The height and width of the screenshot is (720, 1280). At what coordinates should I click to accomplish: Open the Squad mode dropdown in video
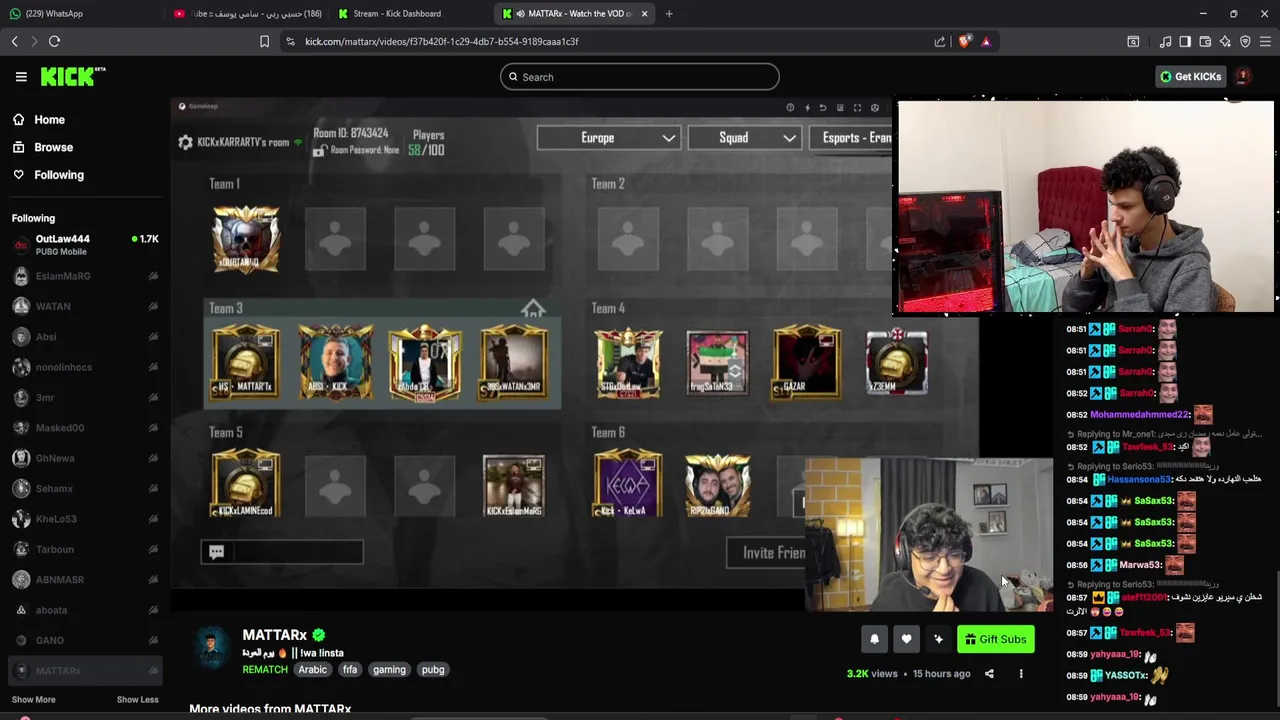pyautogui.click(x=746, y=137)
